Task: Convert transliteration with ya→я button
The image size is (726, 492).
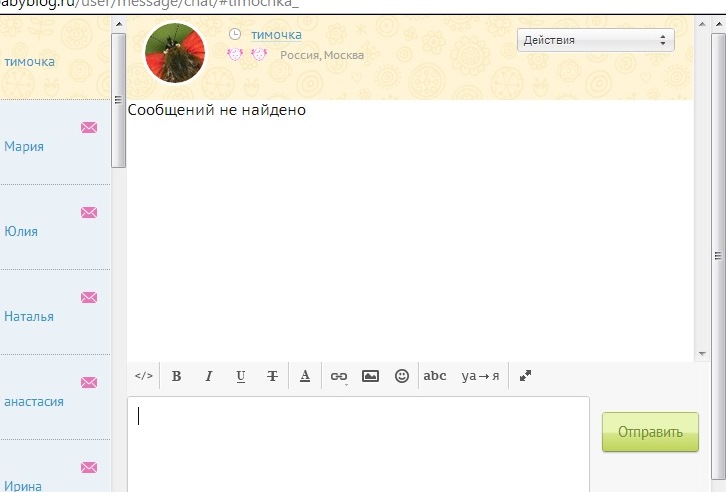Action: (x=480, y=376)
